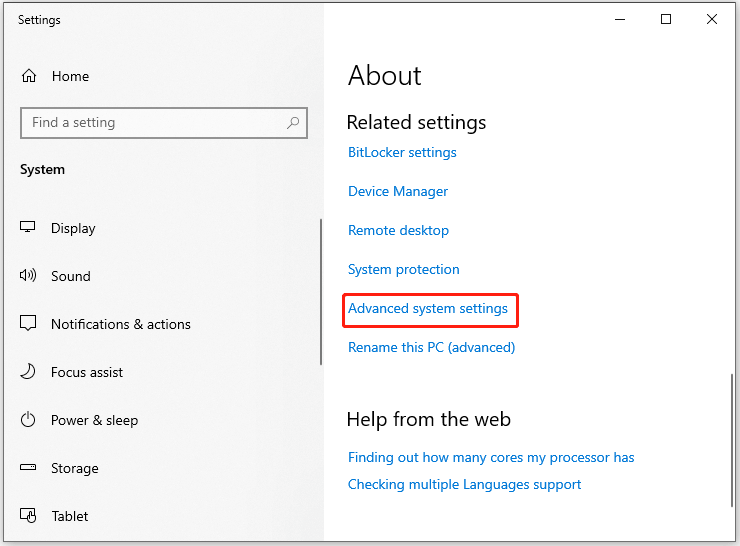This screenshot has height=546, width=740.
Task: Click the Help from the web heading
Action: (429, 420)
